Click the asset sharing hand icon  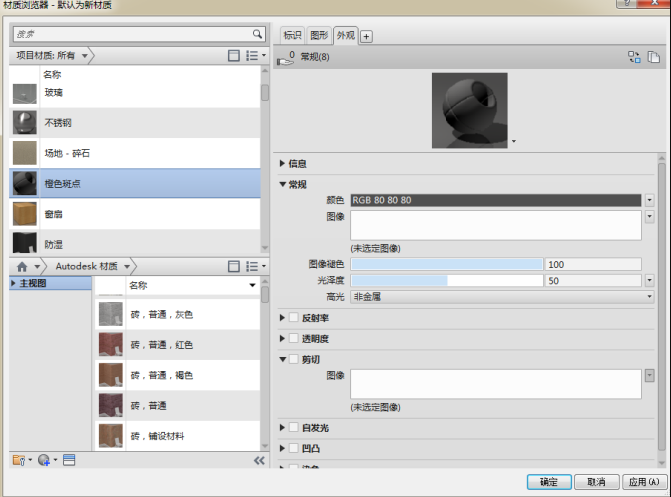pyautogui.click(x=286, y=58)
